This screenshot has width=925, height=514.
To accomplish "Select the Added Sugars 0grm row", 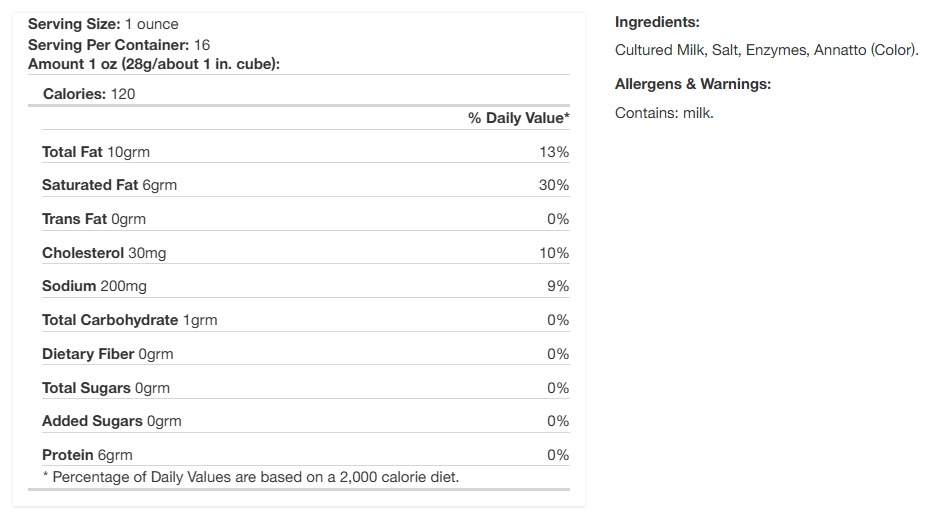I will point(112,421).
